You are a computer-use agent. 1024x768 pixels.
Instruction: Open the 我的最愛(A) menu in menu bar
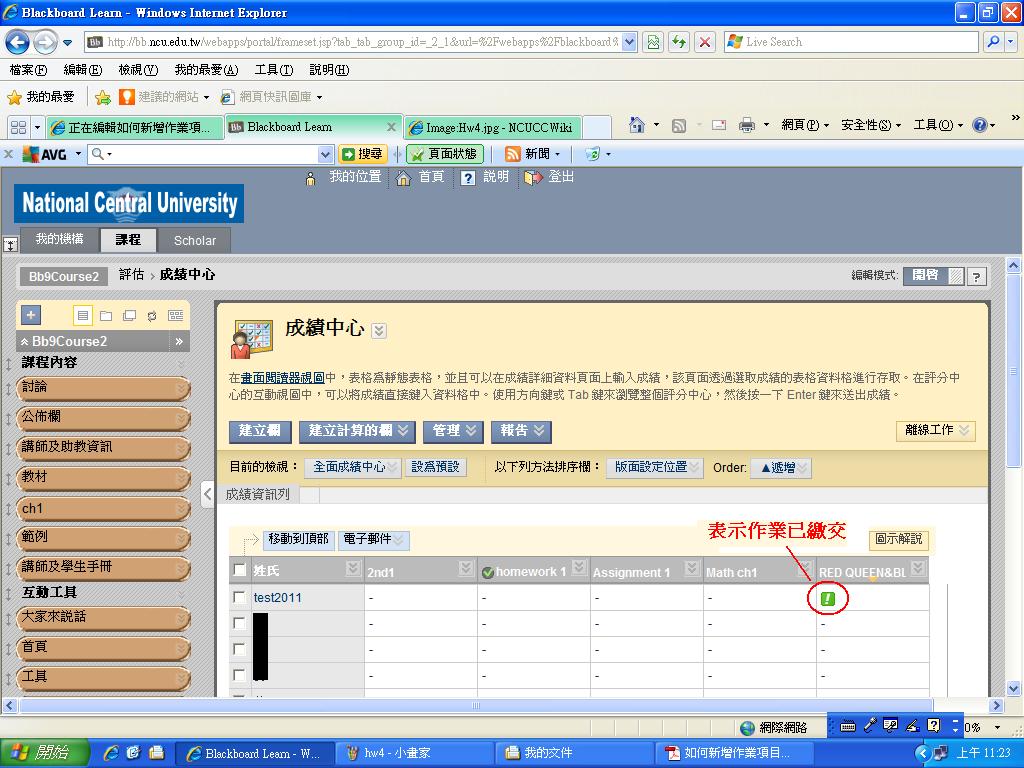pos(206,70)
